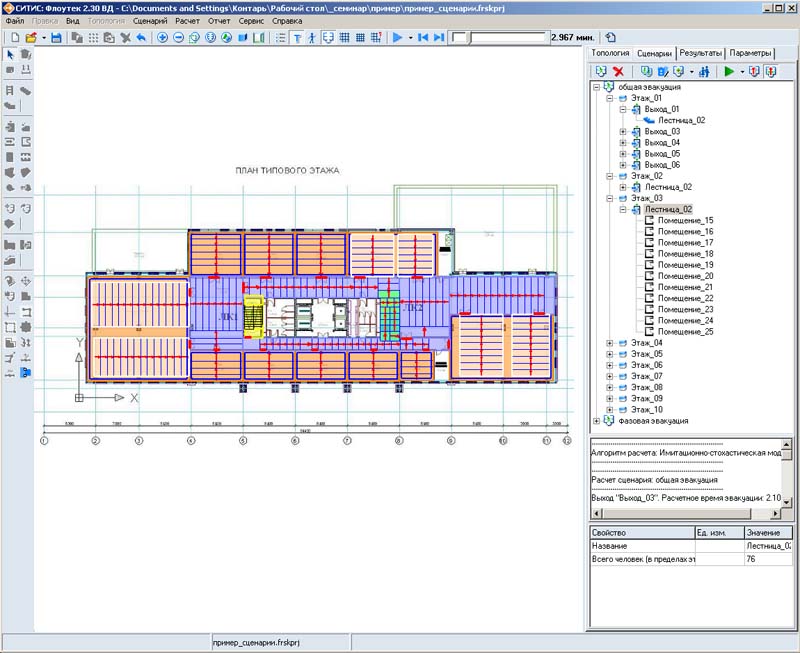Click the Zoom out magnifier icon
The image size is (800, 653).
(178, 37)
